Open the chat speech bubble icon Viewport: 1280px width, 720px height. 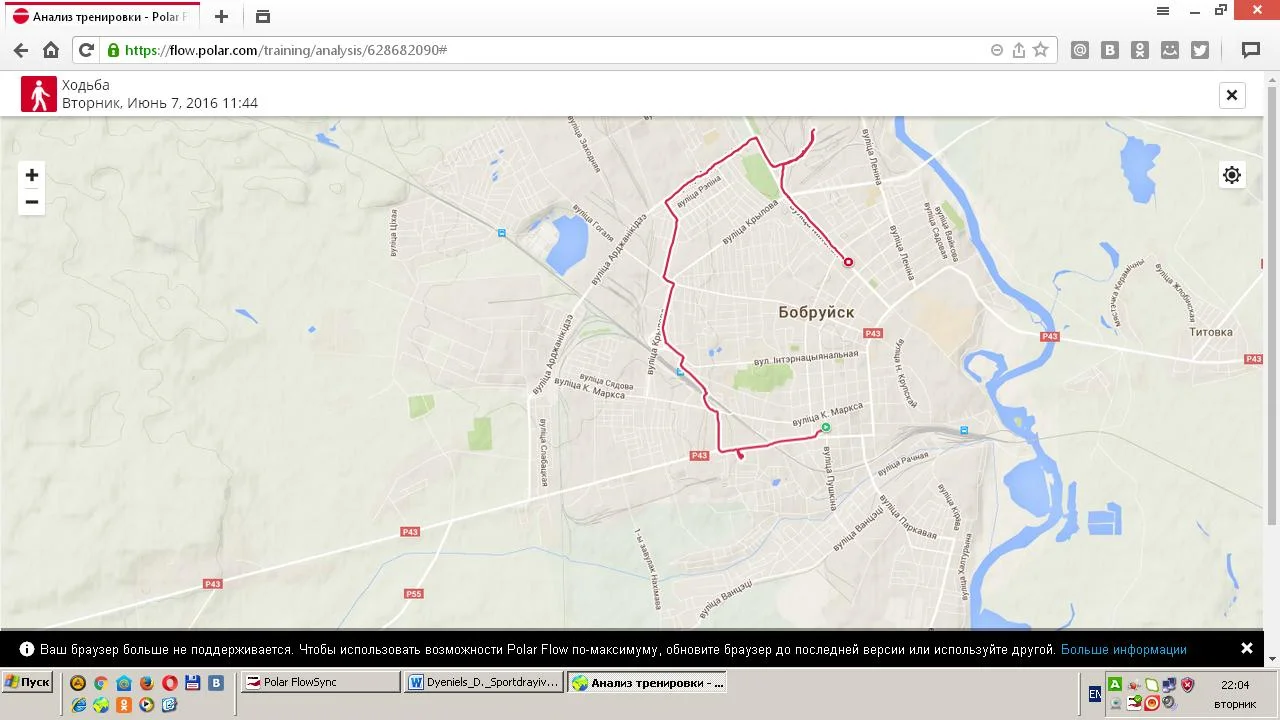[x=1251, y=50]
